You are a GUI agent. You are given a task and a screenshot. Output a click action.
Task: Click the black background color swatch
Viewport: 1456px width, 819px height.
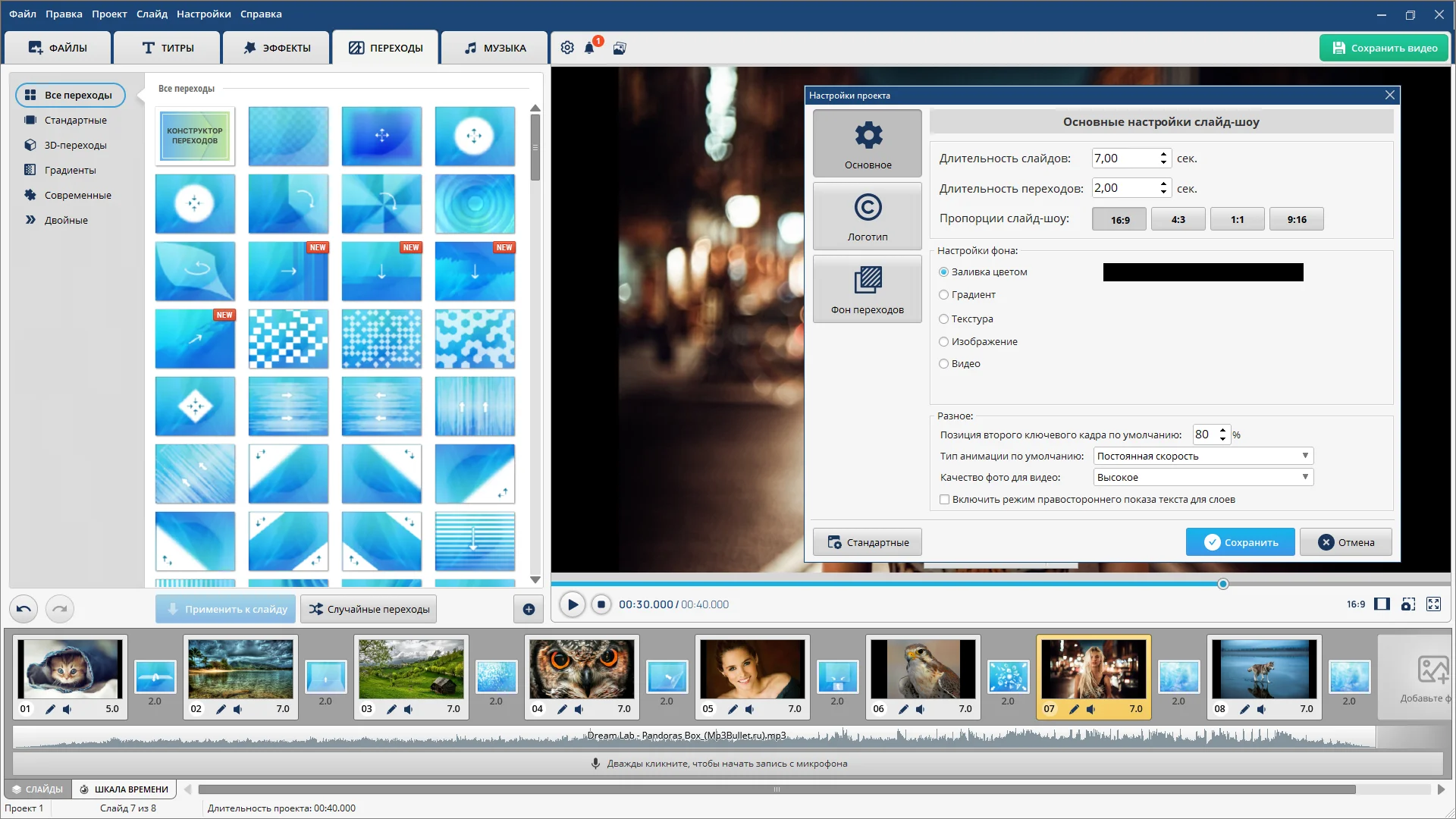coord(1203,272)
